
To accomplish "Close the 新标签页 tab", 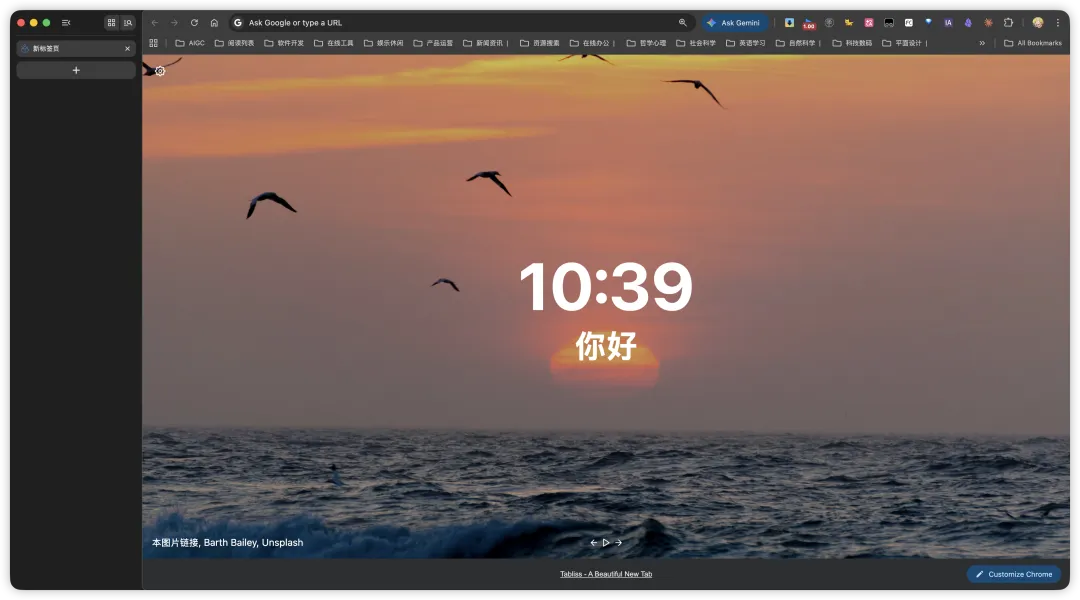I will (127, 48).
